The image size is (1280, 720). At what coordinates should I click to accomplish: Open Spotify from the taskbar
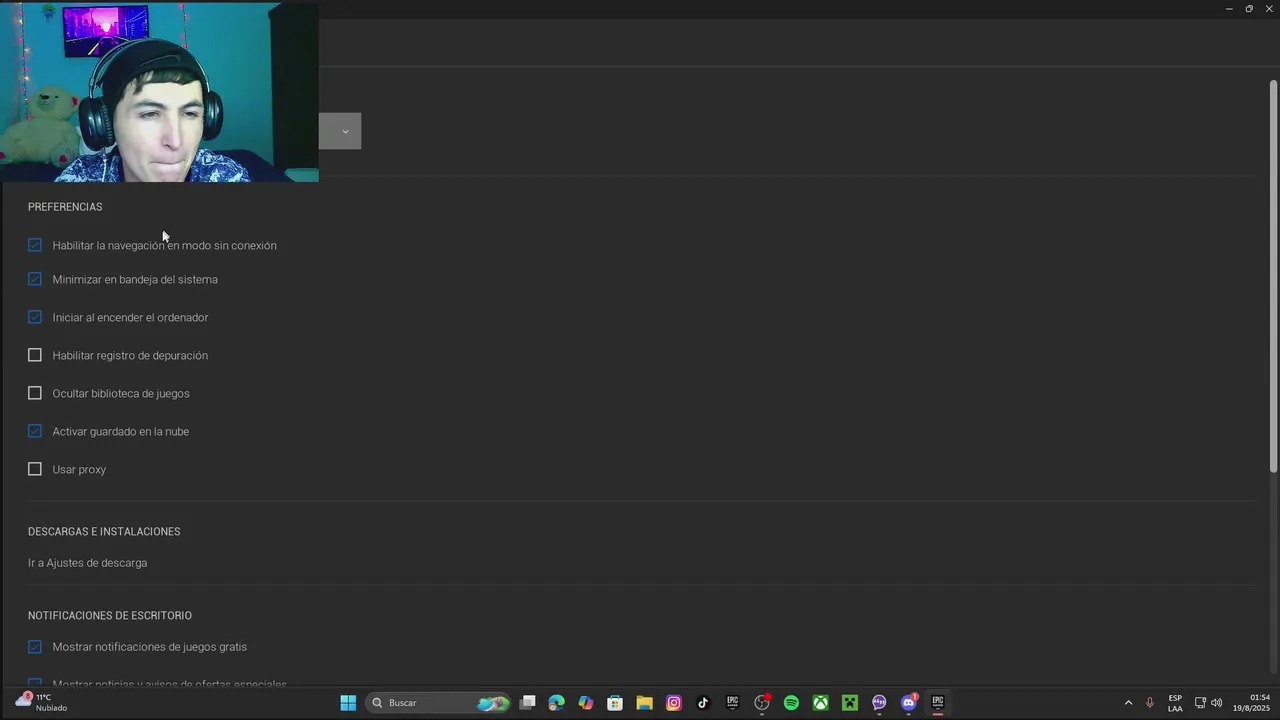(791, 703)
